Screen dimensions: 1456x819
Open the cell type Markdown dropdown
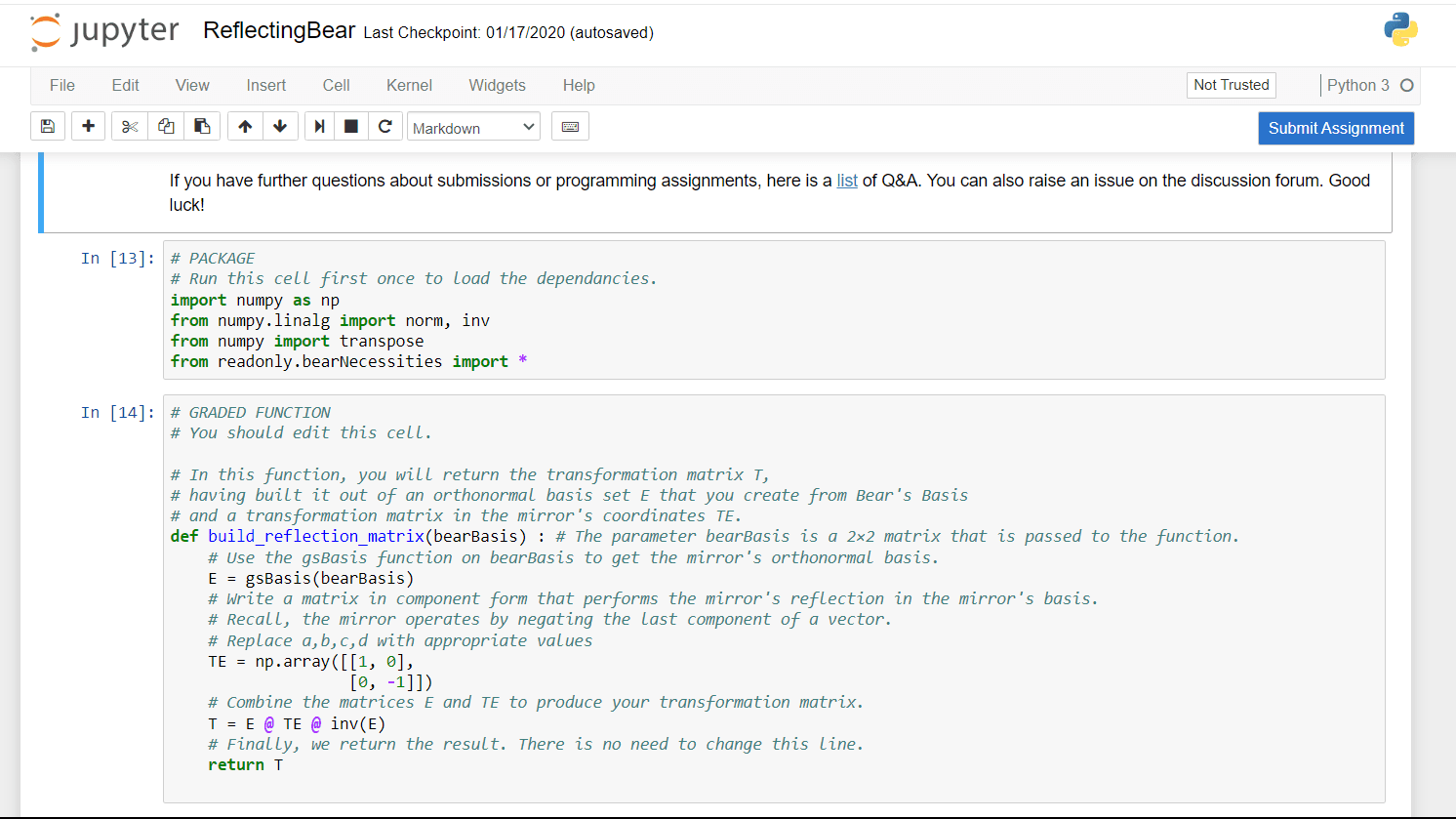coord(473,128)
